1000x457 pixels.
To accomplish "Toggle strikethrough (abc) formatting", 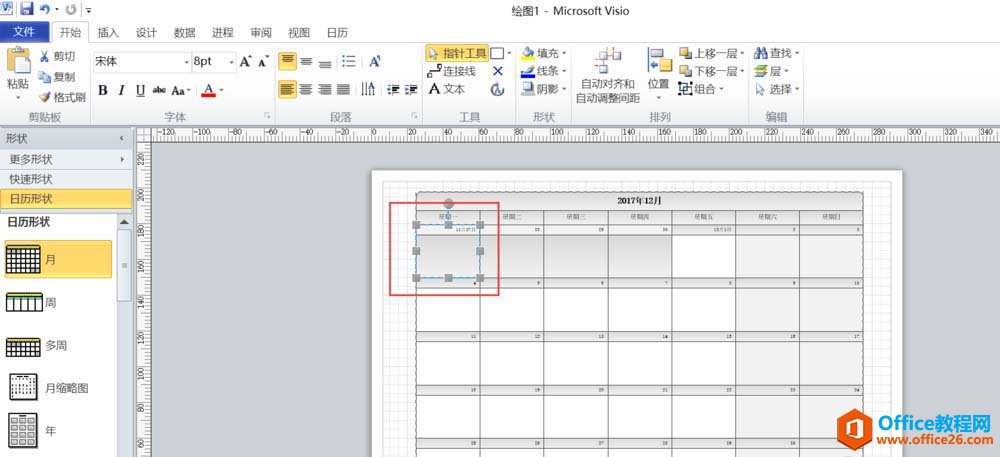I will (x=159, y=91).
